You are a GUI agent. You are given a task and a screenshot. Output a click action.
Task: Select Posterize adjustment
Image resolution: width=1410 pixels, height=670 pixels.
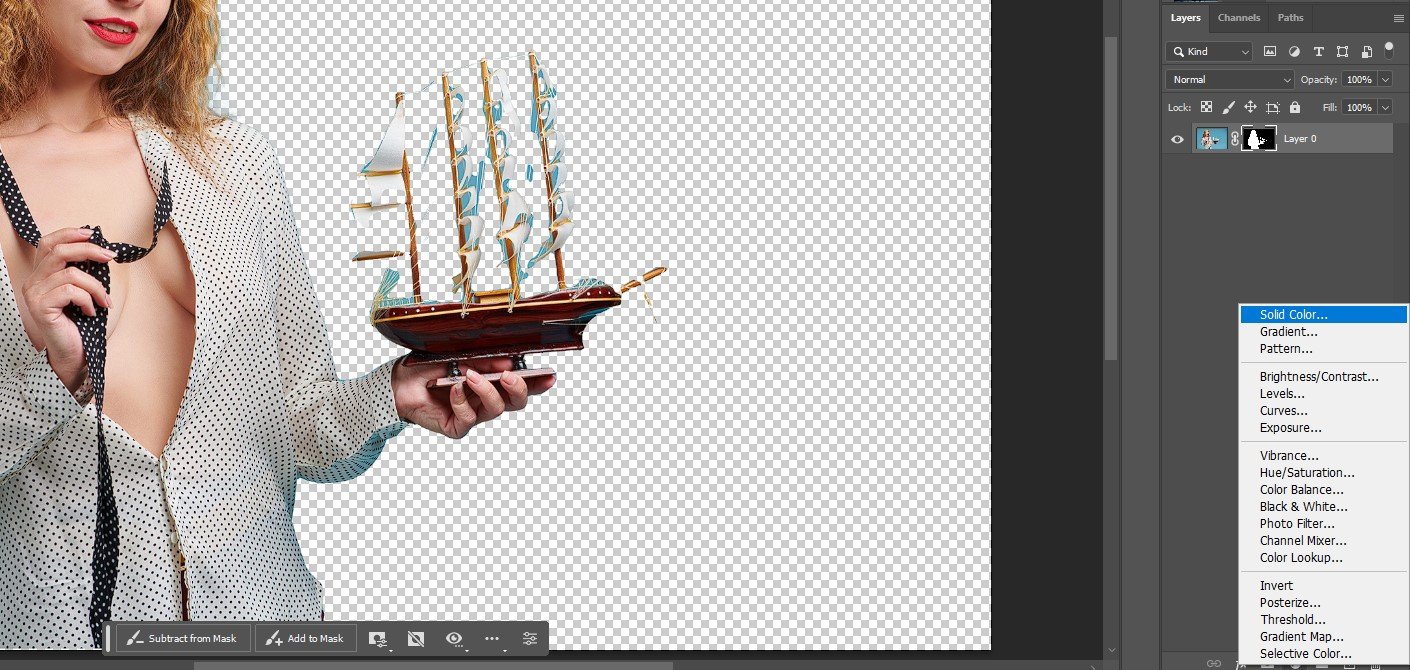[1323, 603]
